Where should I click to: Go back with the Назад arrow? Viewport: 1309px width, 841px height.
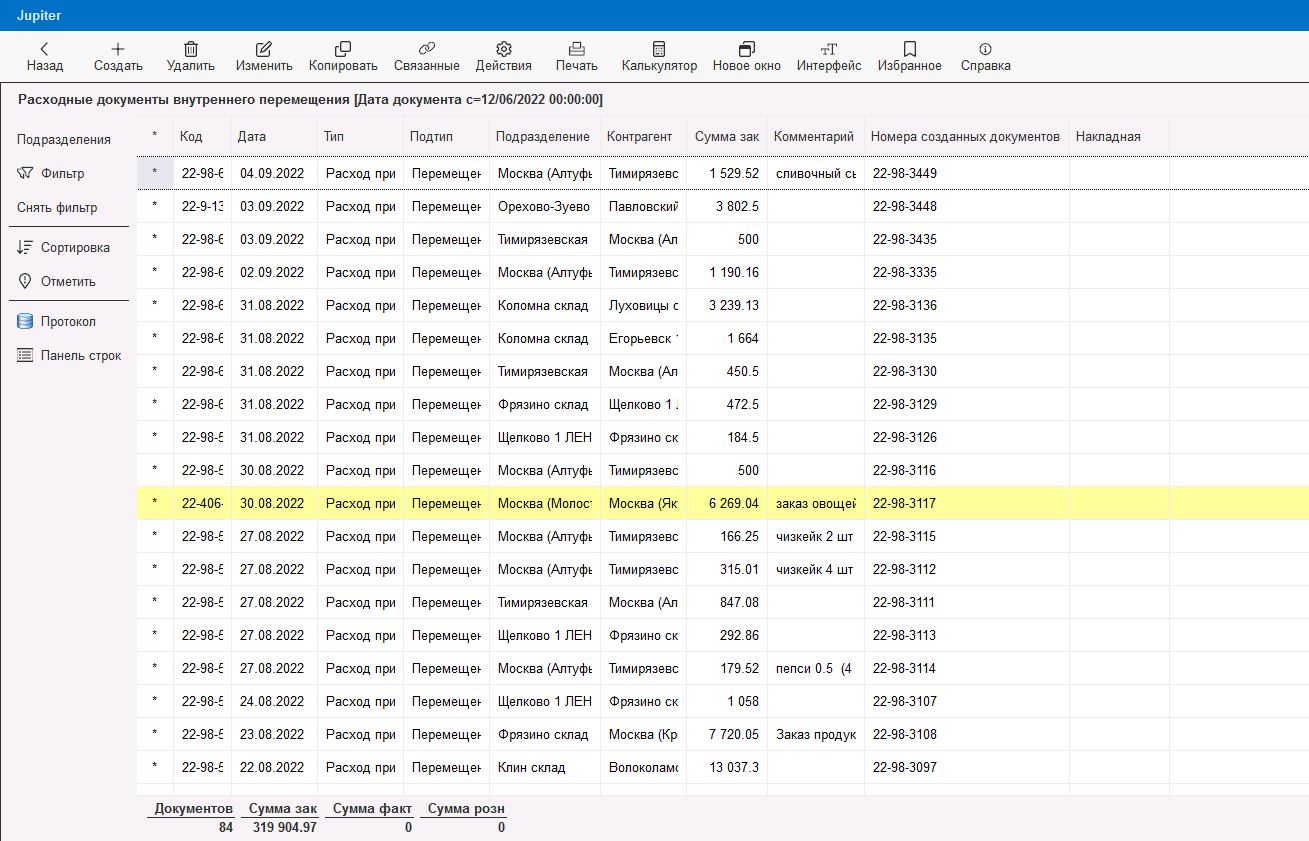point(44,57)
